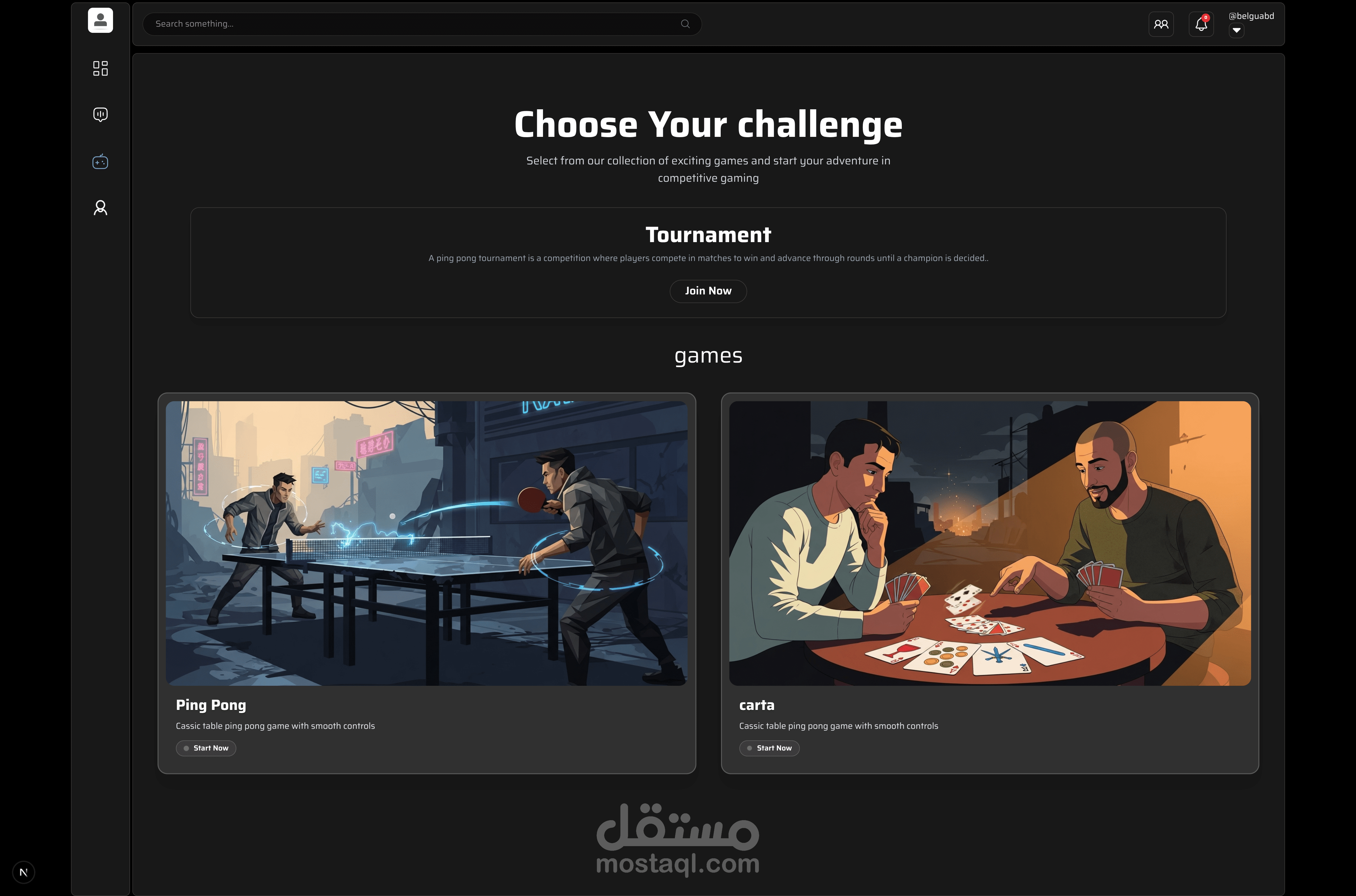The width and height of the screenshot is (1356, 896).
Task: Click the Ping Pong game artwork
Action: pos(426,543)
